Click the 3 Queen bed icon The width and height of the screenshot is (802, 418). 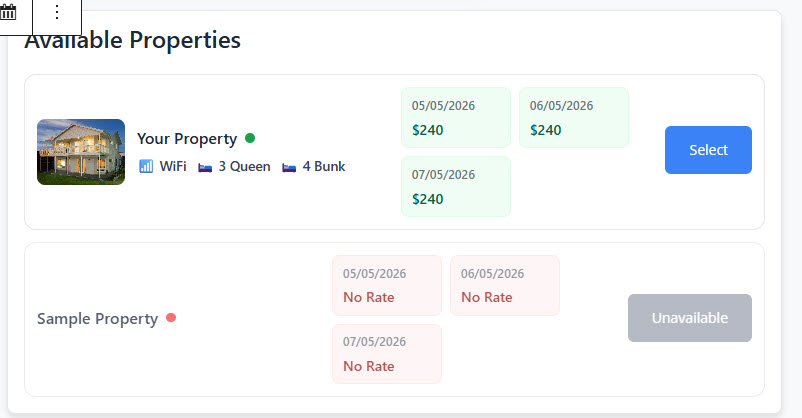click(205, 167)
